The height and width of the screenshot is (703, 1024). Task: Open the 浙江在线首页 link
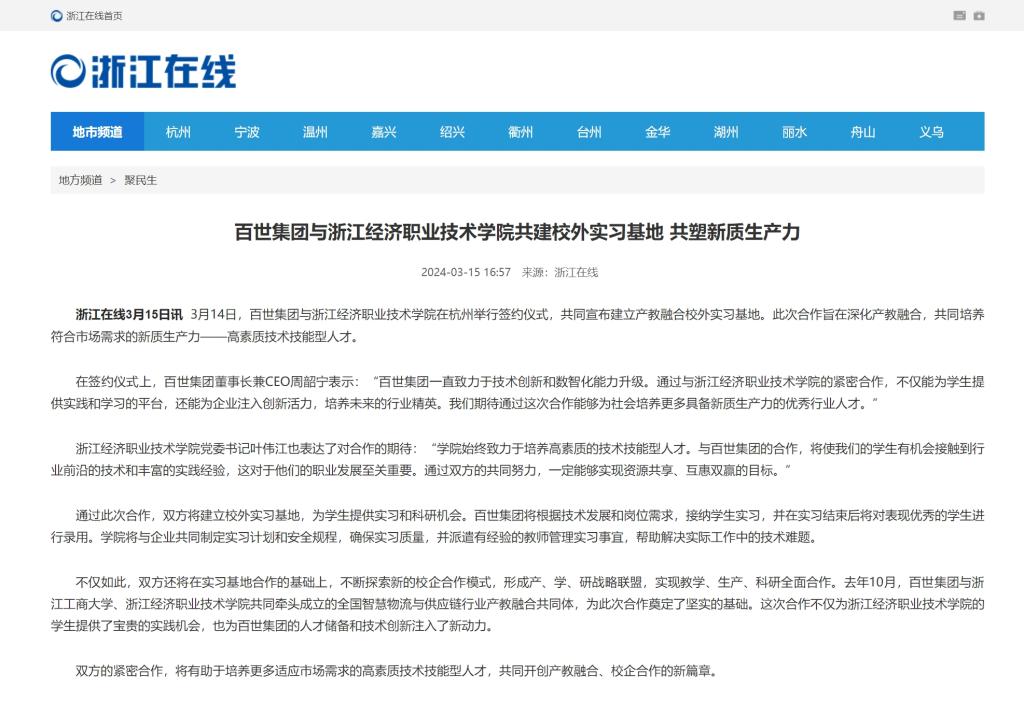point(94,16)
